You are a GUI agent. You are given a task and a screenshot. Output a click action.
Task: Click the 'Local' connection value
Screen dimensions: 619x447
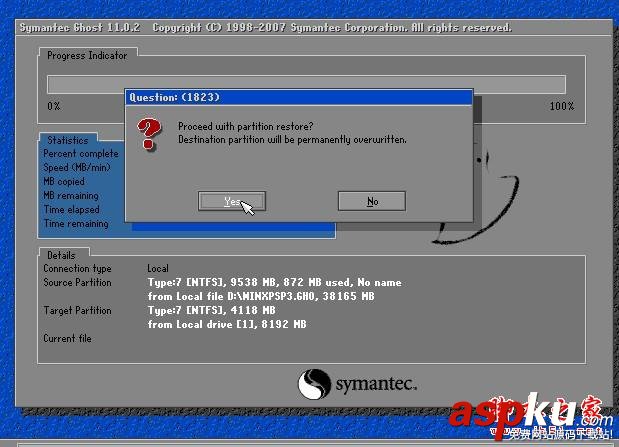click(158, 269)
